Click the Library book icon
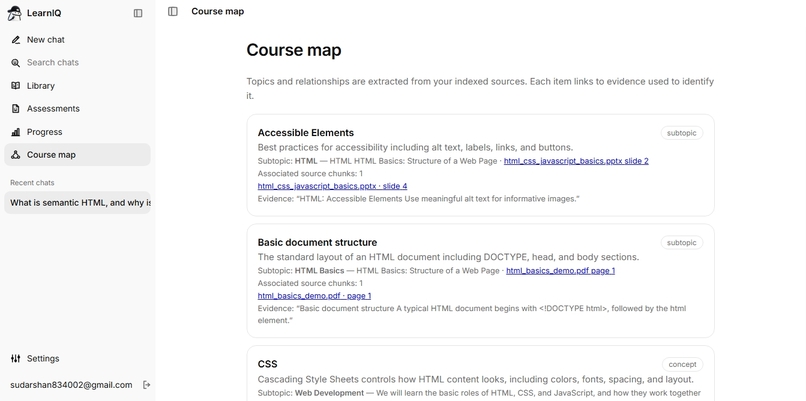The width and height of the screenshot is (806, 401). [x=16, y=86]
